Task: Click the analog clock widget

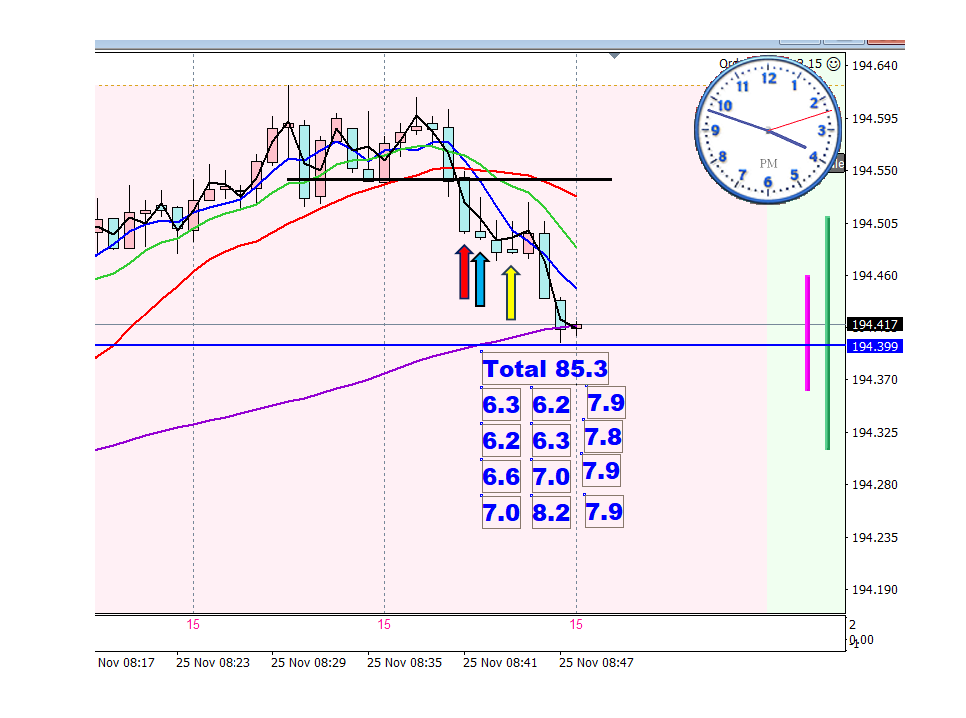Action: click(x=768, y=130)
